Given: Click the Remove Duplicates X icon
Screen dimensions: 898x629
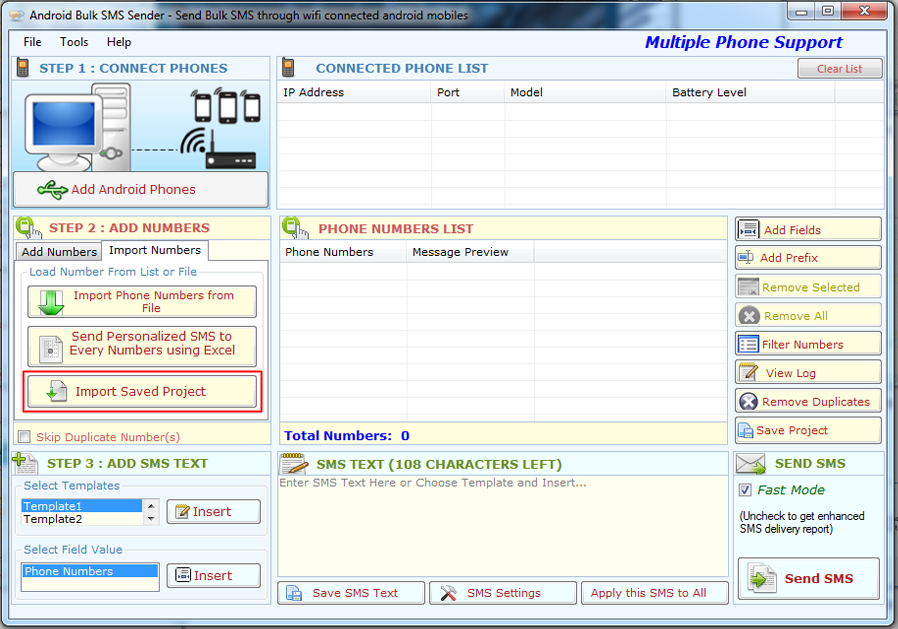Looking at the screenshot, I should coord(748,402).
